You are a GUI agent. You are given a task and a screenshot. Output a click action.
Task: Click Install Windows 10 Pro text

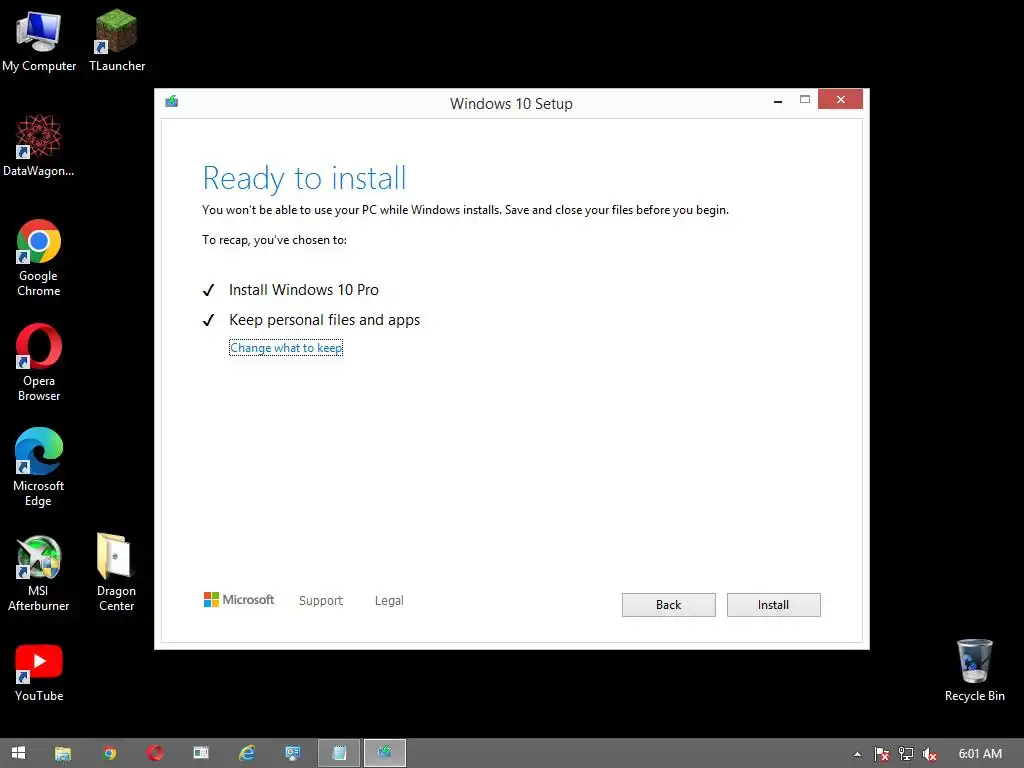(x=304, y=290)
